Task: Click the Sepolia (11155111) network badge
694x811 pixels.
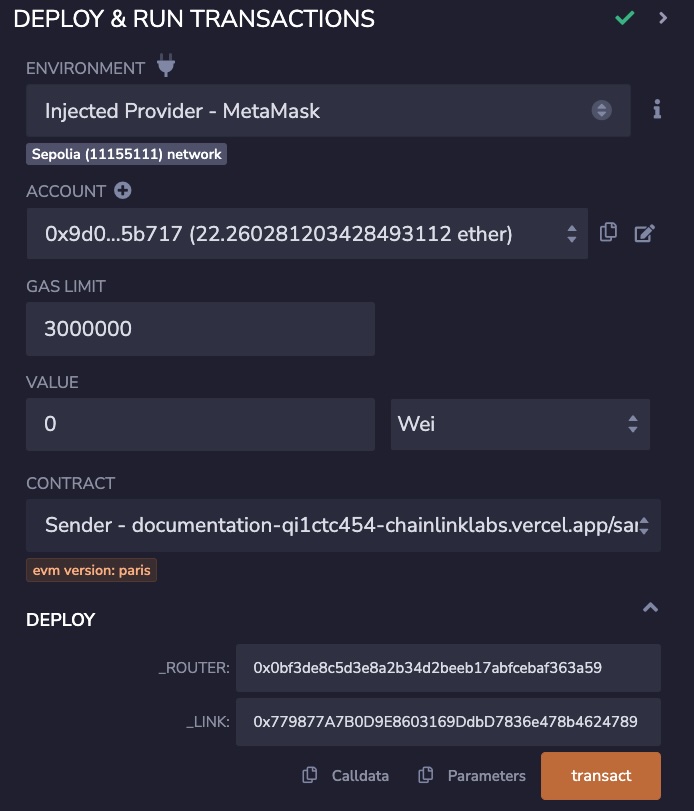Action: tap(127, 154)
